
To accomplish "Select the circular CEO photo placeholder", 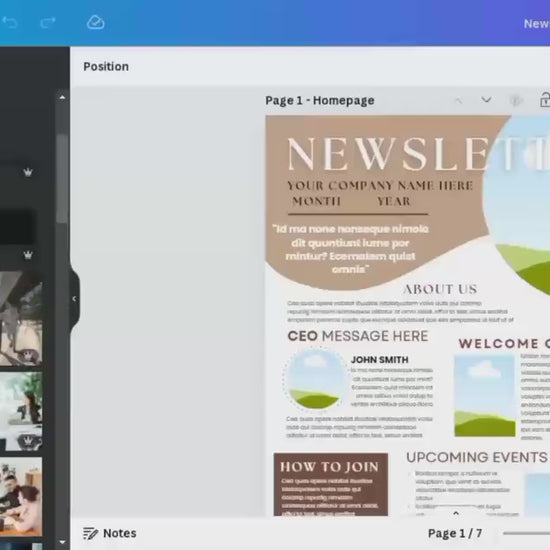I will point(315,379).
